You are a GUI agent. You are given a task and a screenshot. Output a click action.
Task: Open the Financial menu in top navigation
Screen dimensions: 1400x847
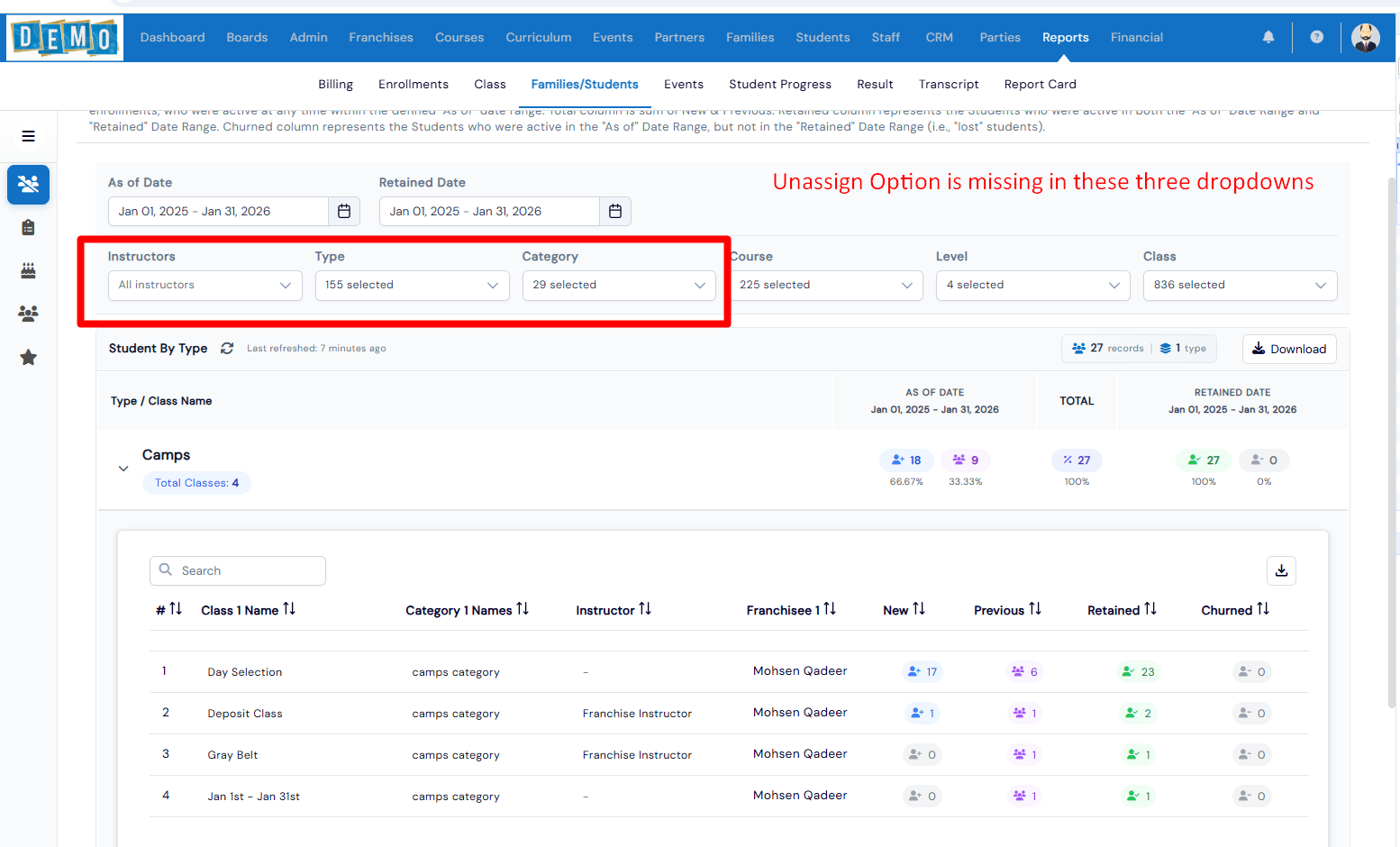[1136, 37]
